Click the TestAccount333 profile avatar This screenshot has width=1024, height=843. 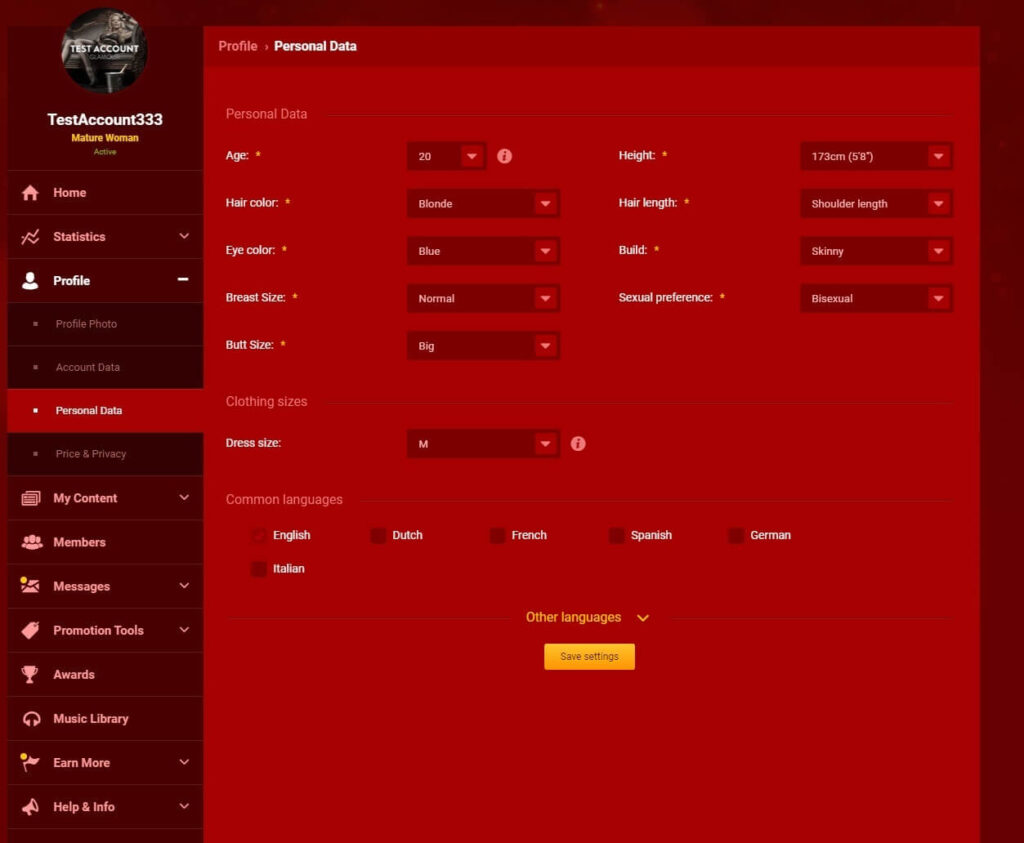[104, 51]
